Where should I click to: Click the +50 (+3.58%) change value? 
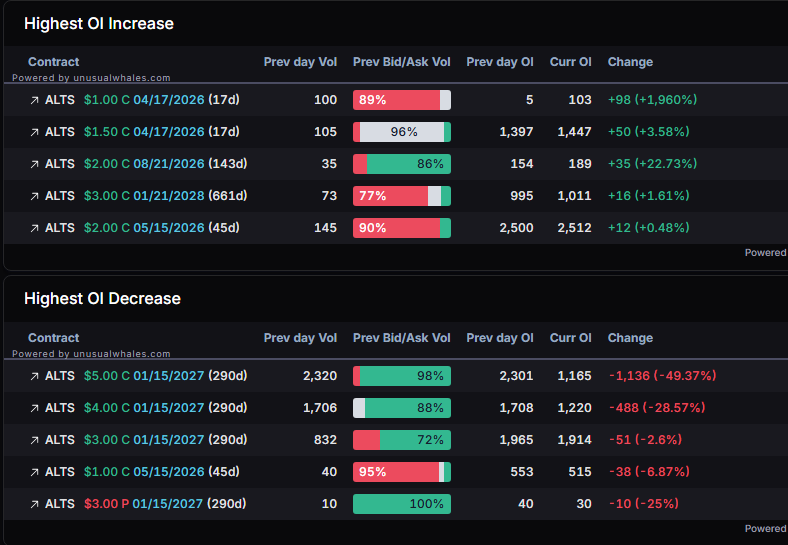click(648, 132)
